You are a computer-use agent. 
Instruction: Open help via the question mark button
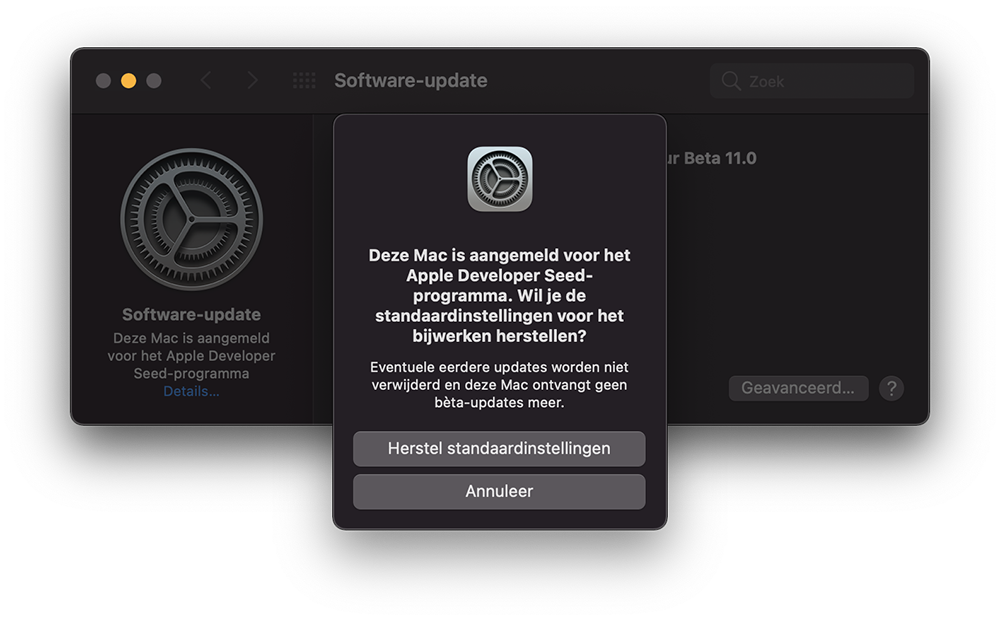click(892, 388)
